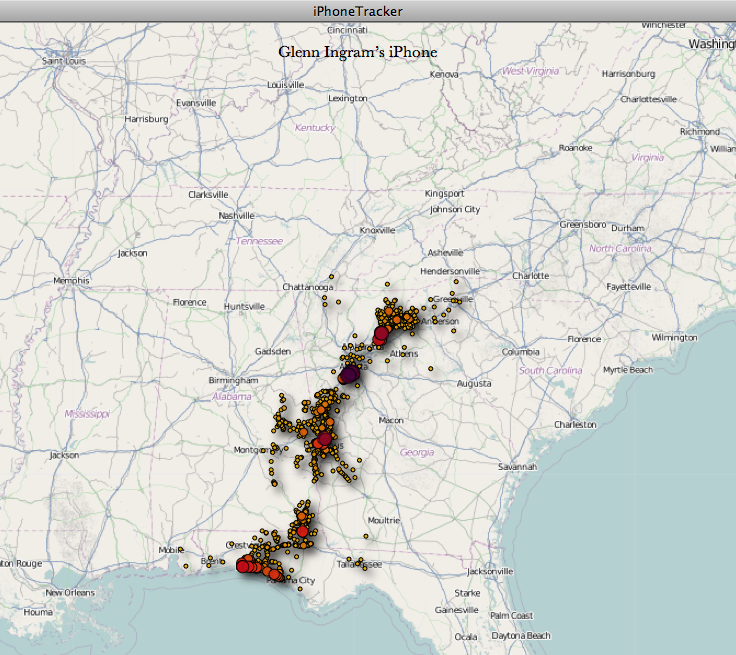Click the Mississippi state label
This screenshot has width=736, height=655.
point(87,413)
